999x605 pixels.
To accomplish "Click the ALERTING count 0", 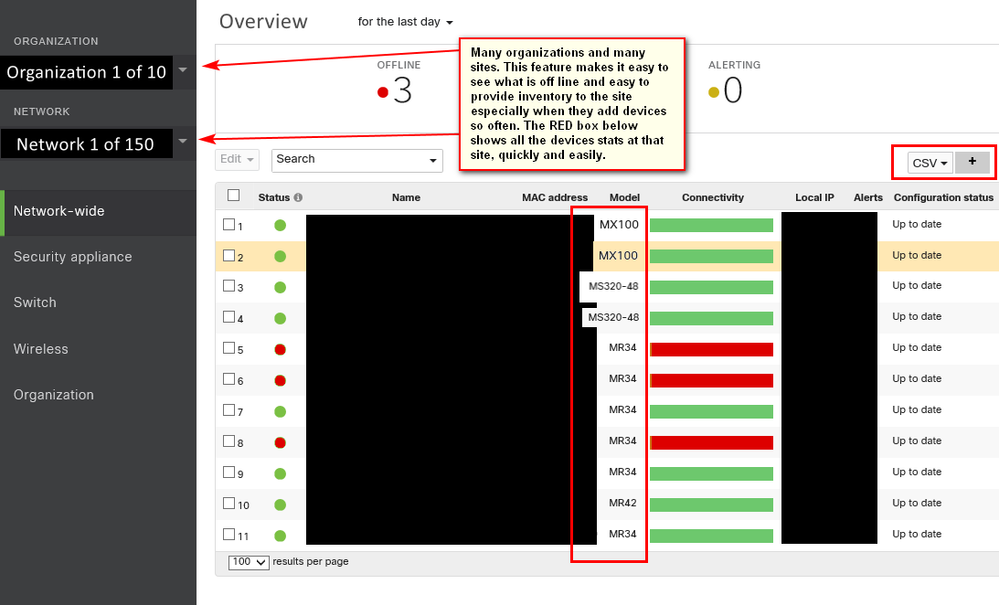I will [733, 90].
